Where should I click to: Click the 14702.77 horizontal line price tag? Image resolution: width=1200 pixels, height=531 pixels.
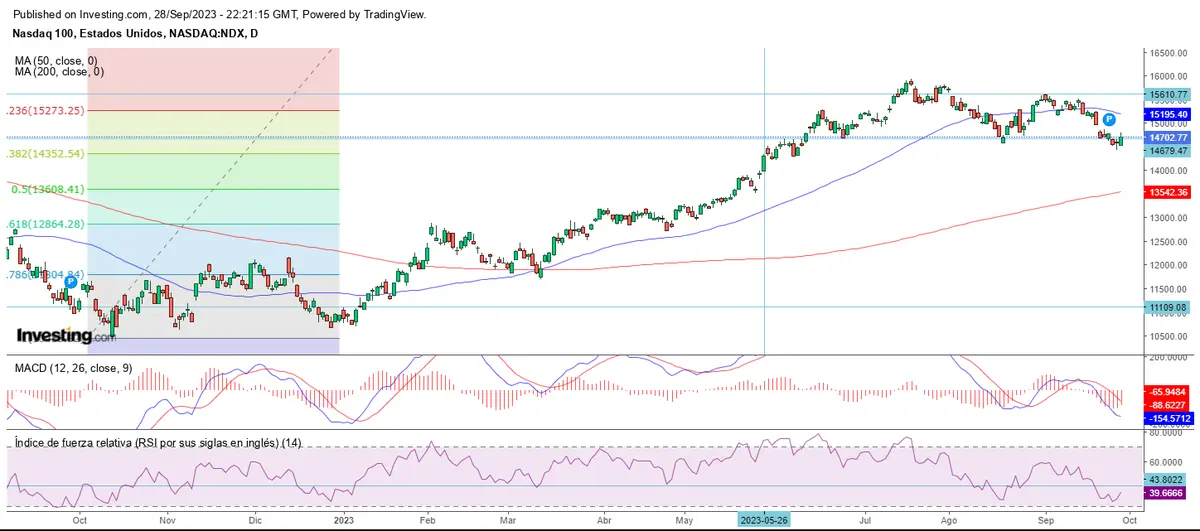tap(1168, 137)
